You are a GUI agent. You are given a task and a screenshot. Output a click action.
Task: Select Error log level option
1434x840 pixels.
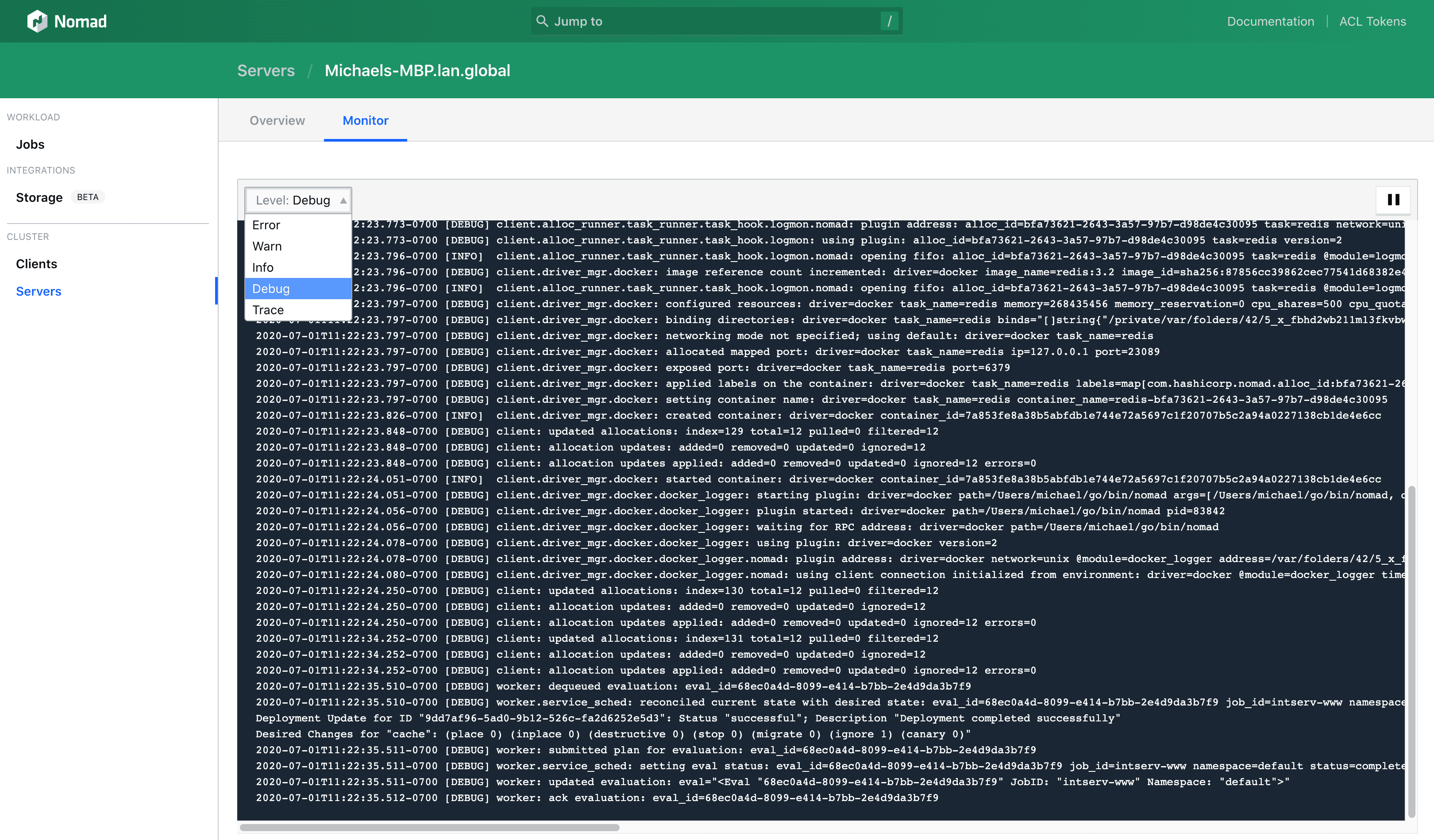tap(266, 225)
